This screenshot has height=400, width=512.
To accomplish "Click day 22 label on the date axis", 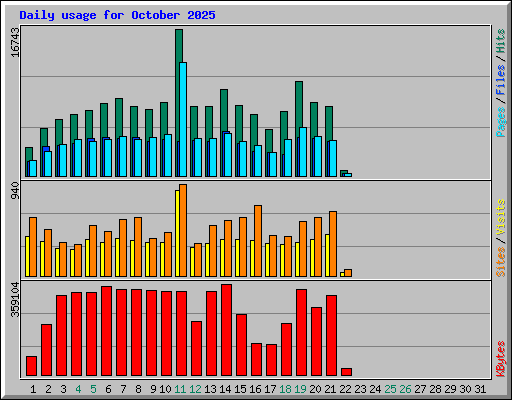I will 345,389.
